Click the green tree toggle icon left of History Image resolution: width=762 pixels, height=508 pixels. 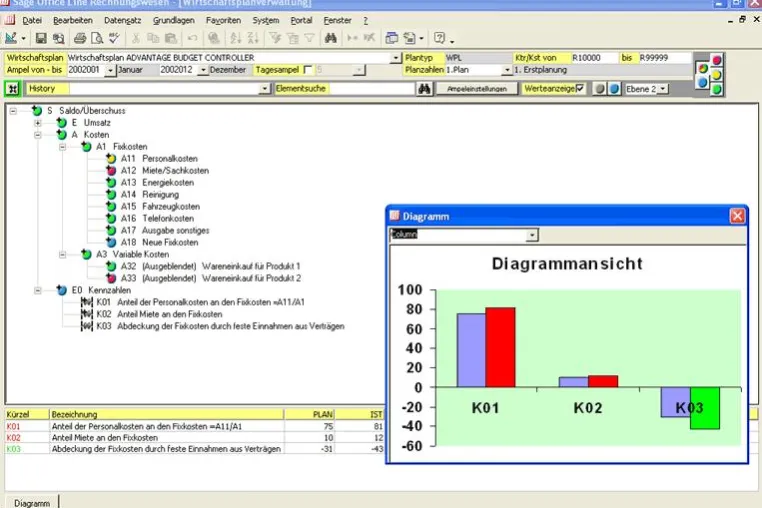click(13, 89)
